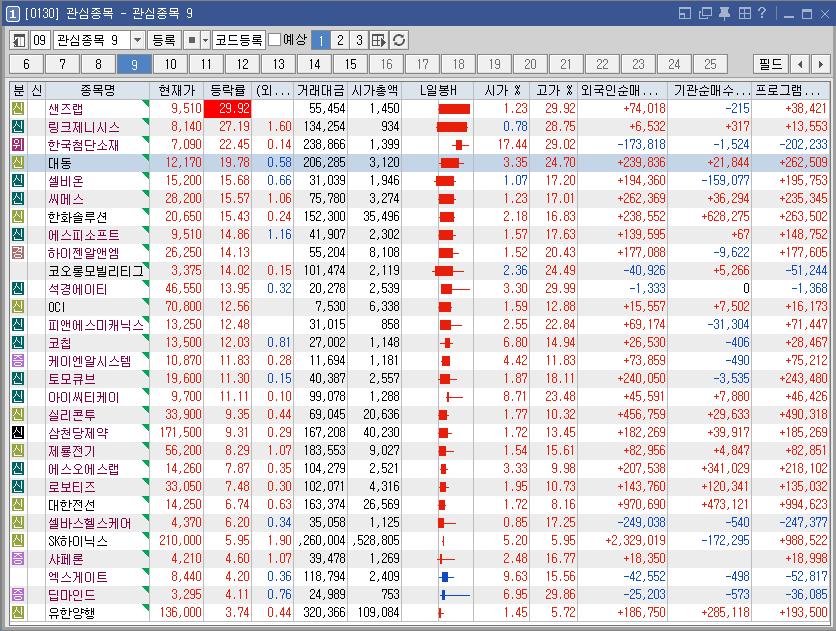Click the dock window icon in title bar
836x631 pixels.
tap(685, 13)
